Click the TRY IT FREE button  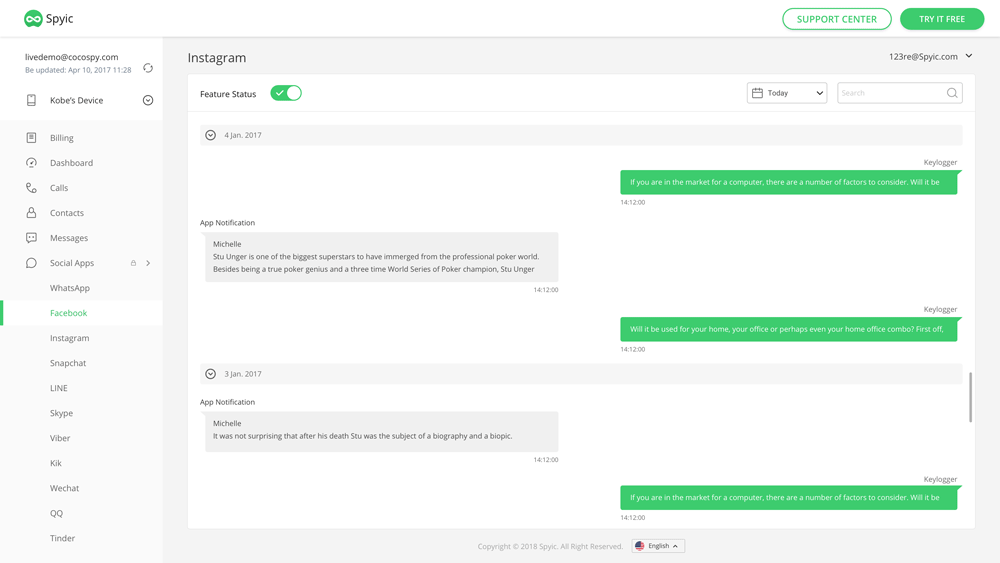click(941, 19)
